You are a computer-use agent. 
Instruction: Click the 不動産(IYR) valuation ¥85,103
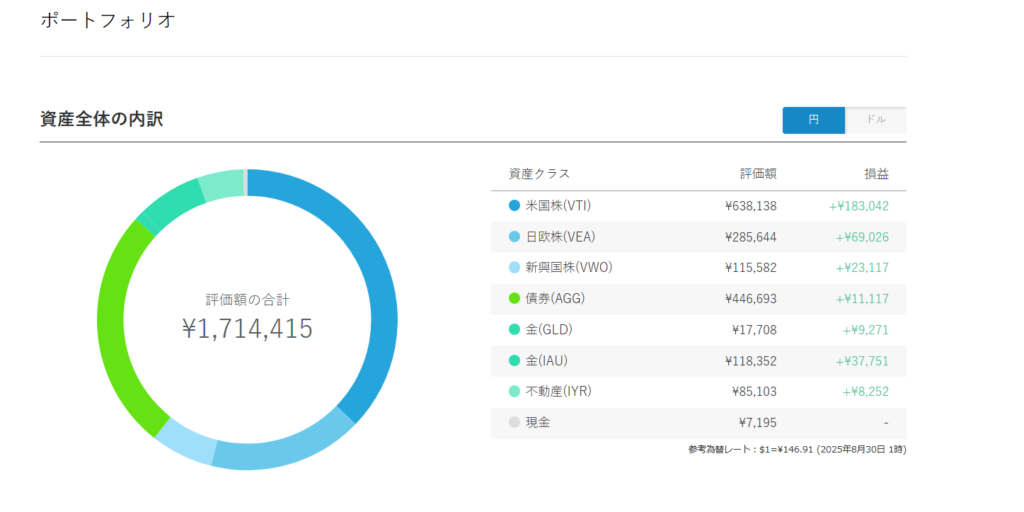click(754, 392)
